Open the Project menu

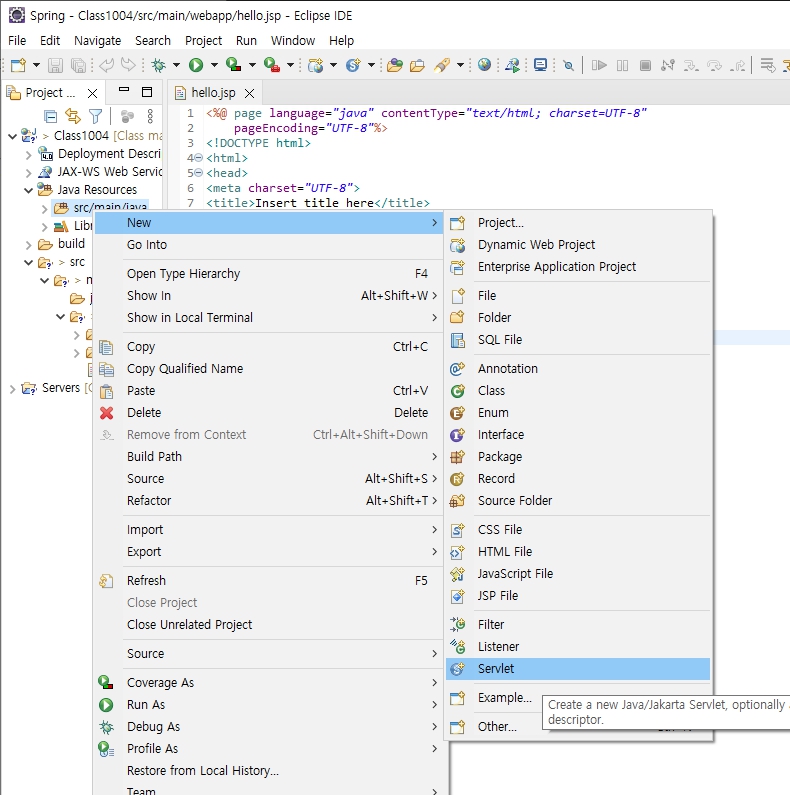(x=203, y=41)
